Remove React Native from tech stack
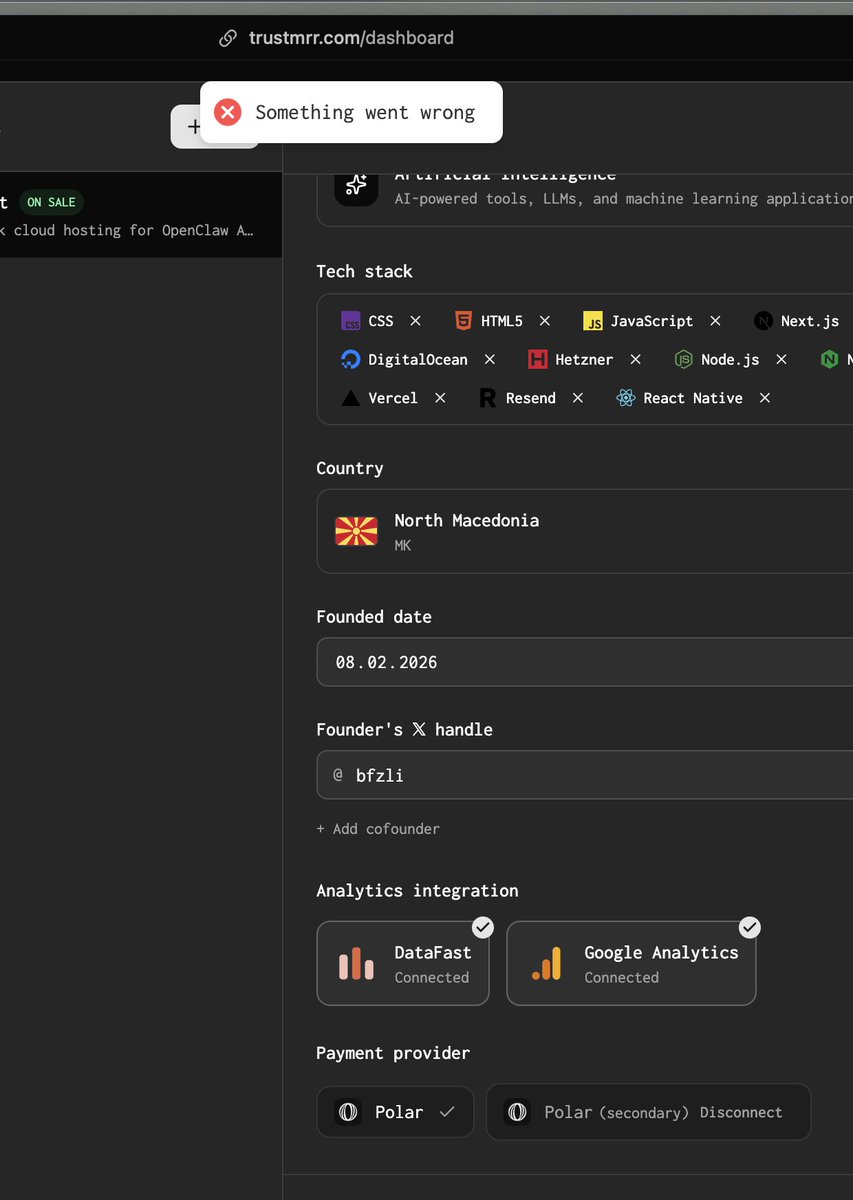Image resolution: width=853 pixels, height=1200 pixels. [765, 398]
